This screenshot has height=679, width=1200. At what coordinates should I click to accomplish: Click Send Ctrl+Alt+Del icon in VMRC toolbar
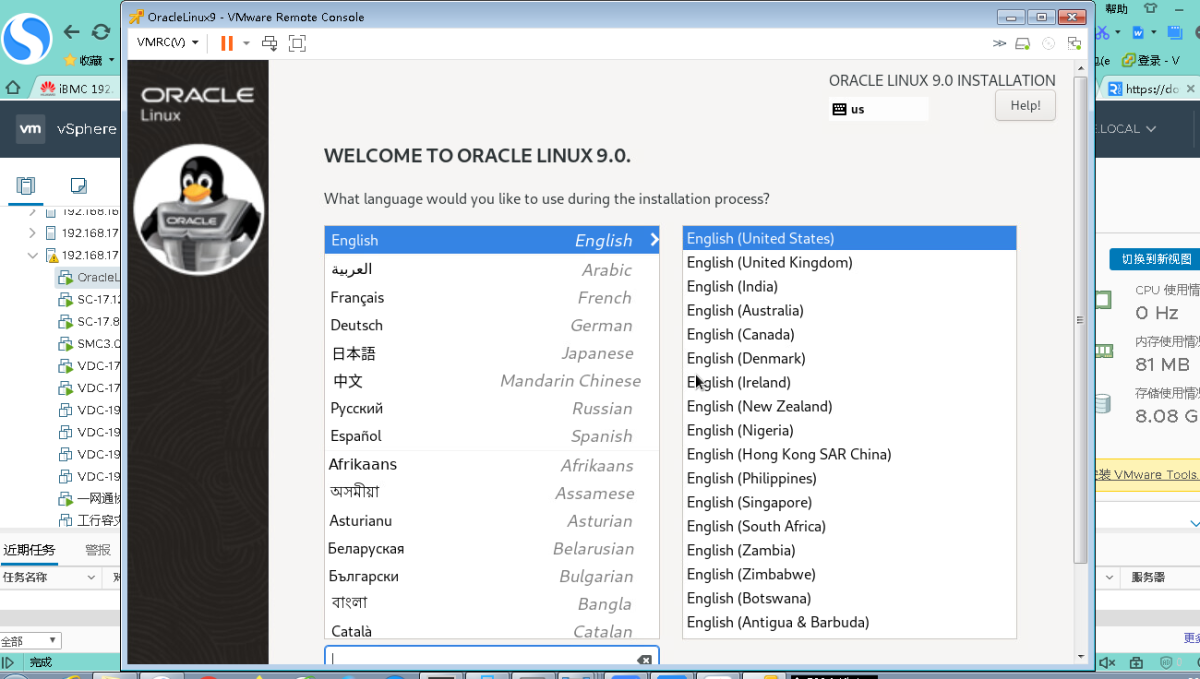pos(269,43)
